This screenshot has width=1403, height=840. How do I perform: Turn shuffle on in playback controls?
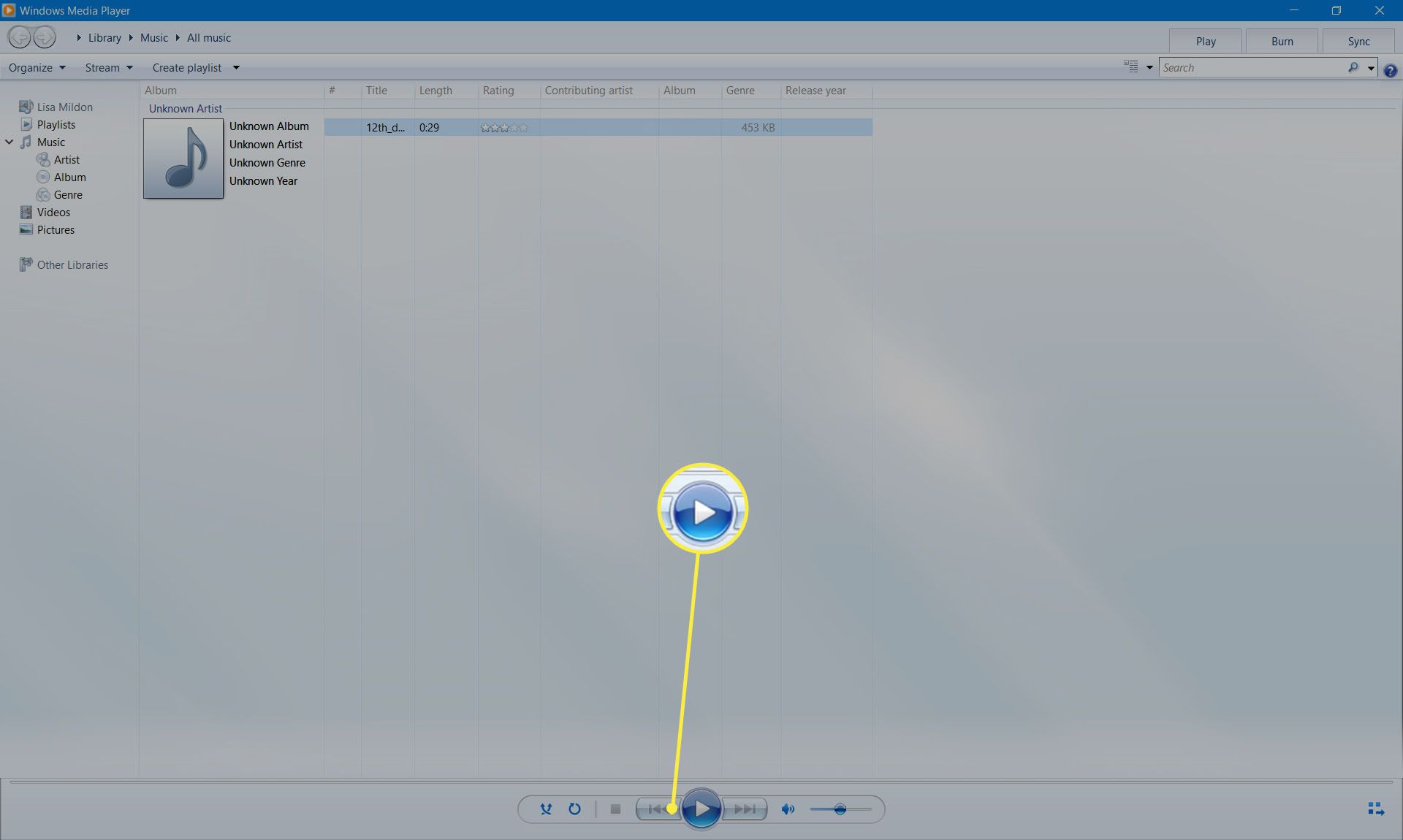coord(546,809)
